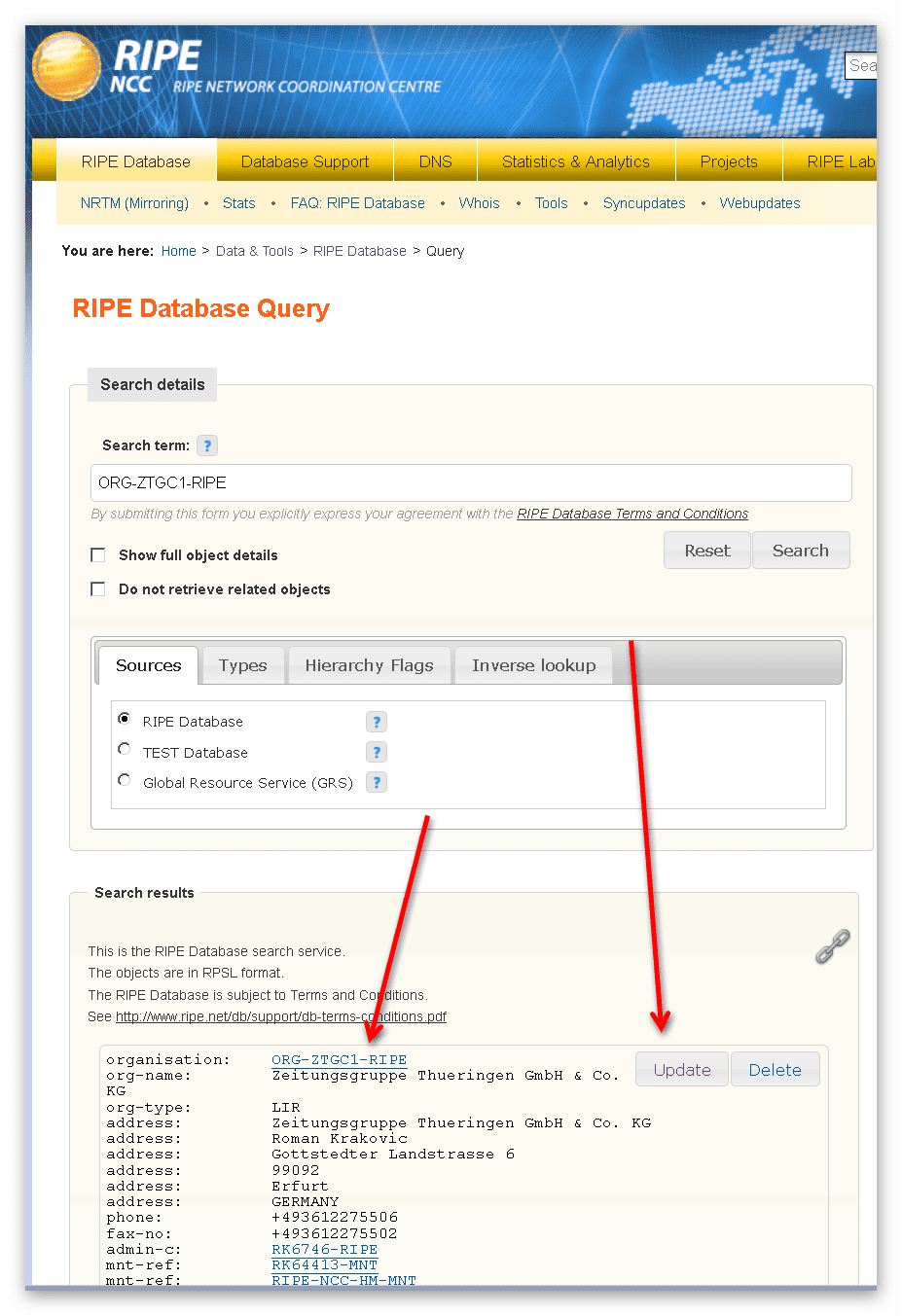The image size is (902, 1316).
Task: Select the RIPE Database radio button
Action: pos(125,719)
